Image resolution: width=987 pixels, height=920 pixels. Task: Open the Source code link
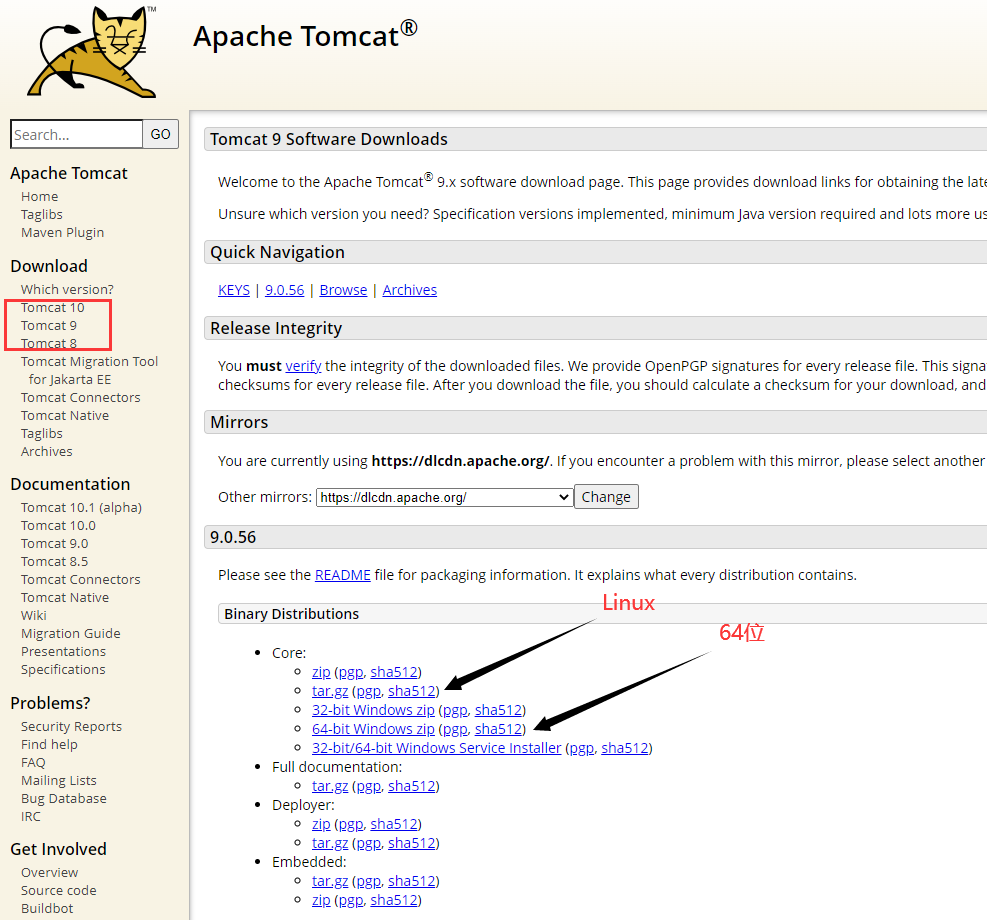coord(59,890)
